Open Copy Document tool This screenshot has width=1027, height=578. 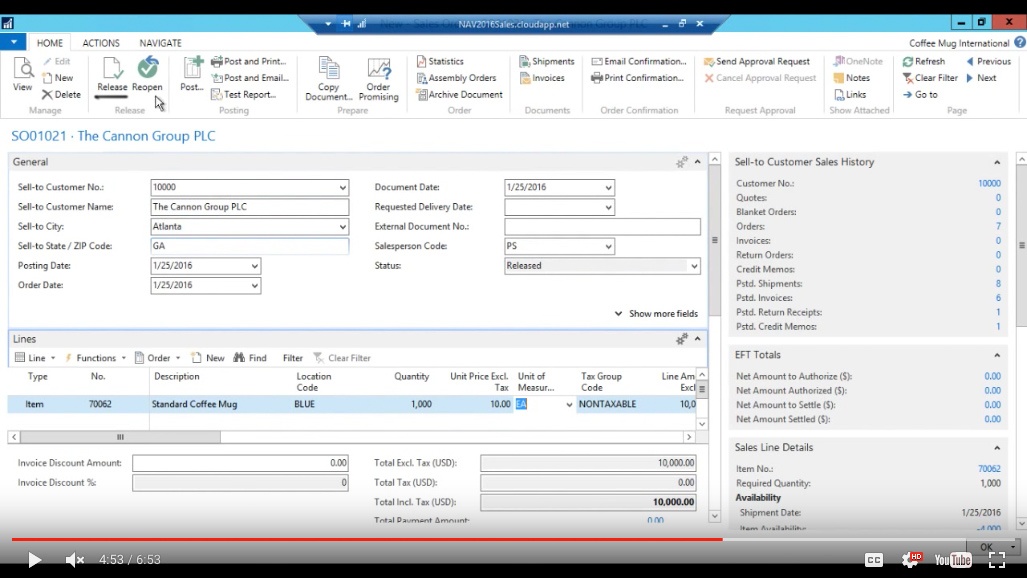click(328, 79)
